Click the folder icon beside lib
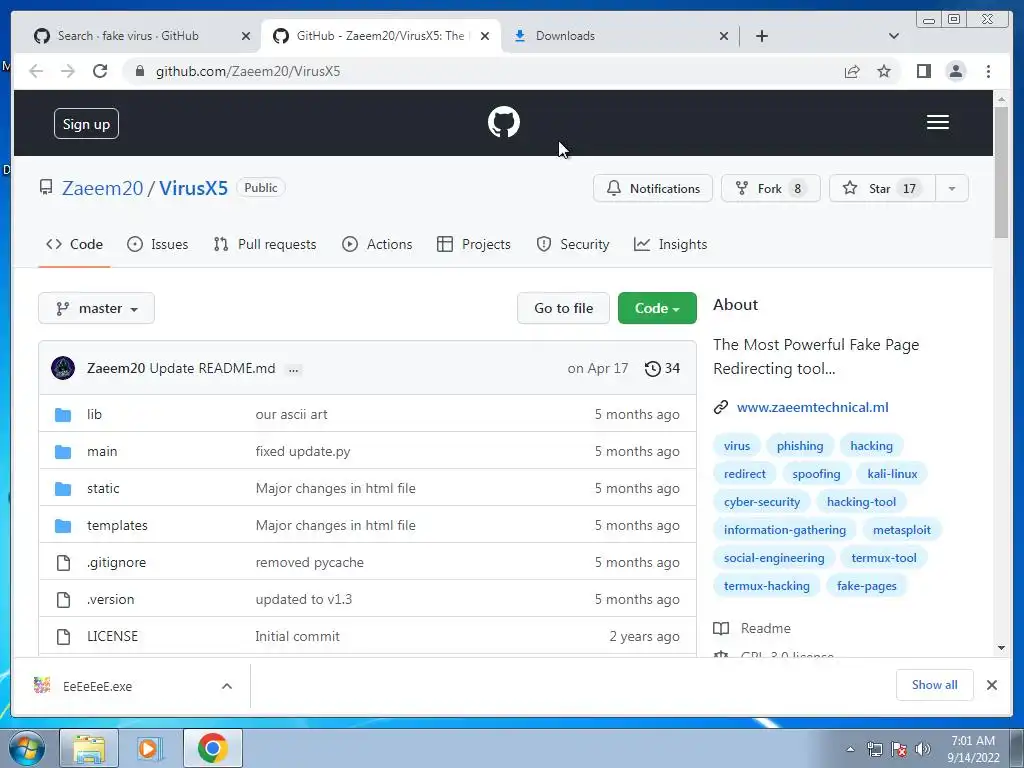Viewport: 1024px width, 768px height. (63, 415)
